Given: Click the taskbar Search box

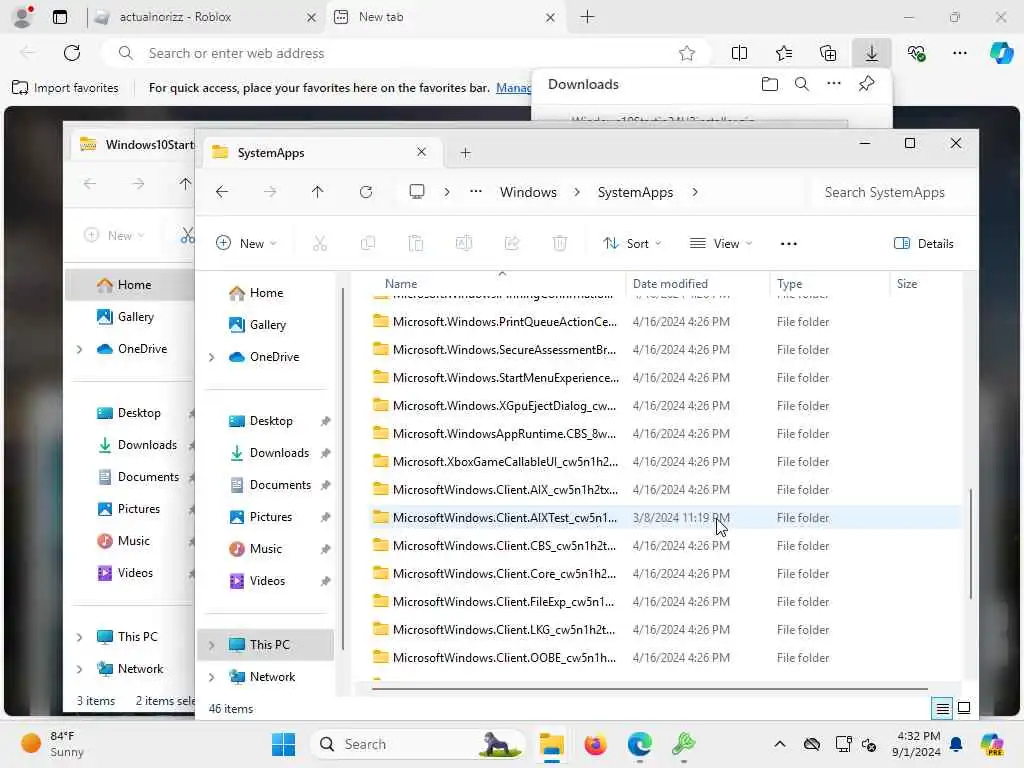Looking at the screenshot, I should [418, 744].
